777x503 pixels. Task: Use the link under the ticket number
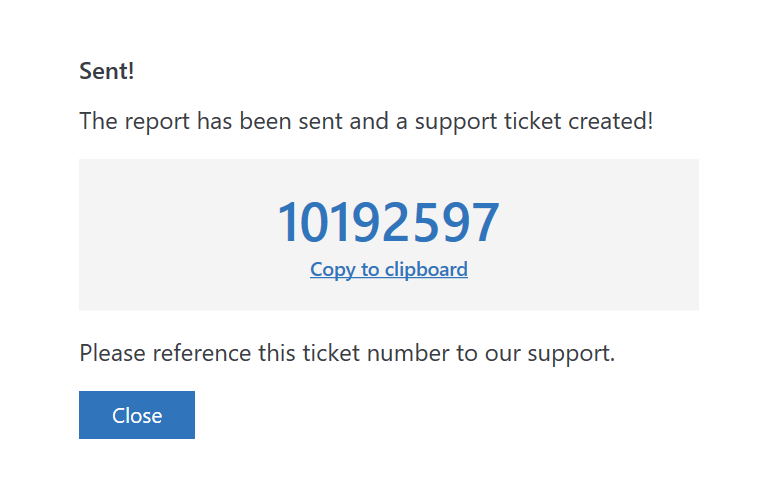[x=388, y=269]
